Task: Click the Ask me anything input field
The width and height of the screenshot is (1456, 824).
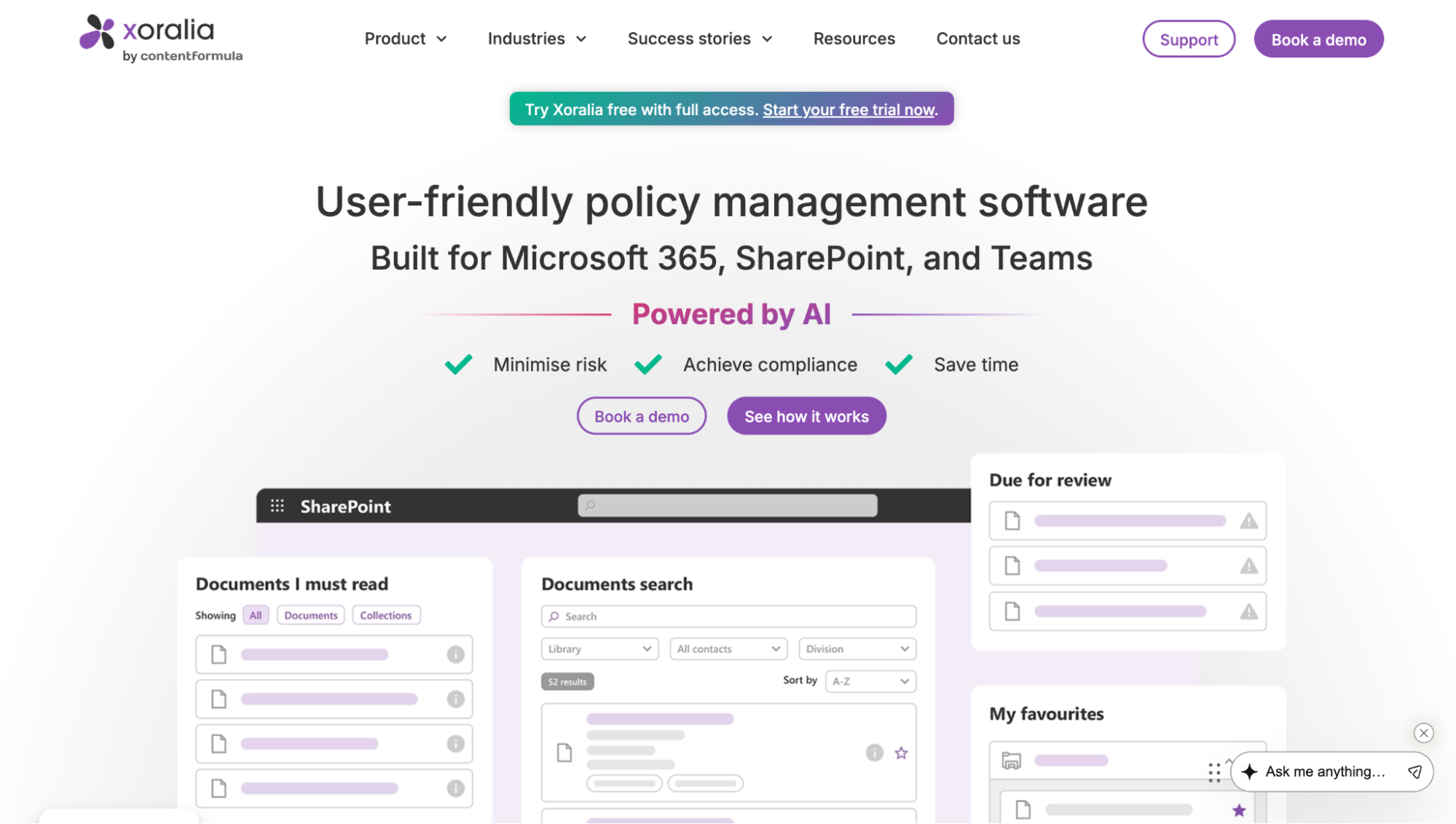Action: (x=1325, y=772)
